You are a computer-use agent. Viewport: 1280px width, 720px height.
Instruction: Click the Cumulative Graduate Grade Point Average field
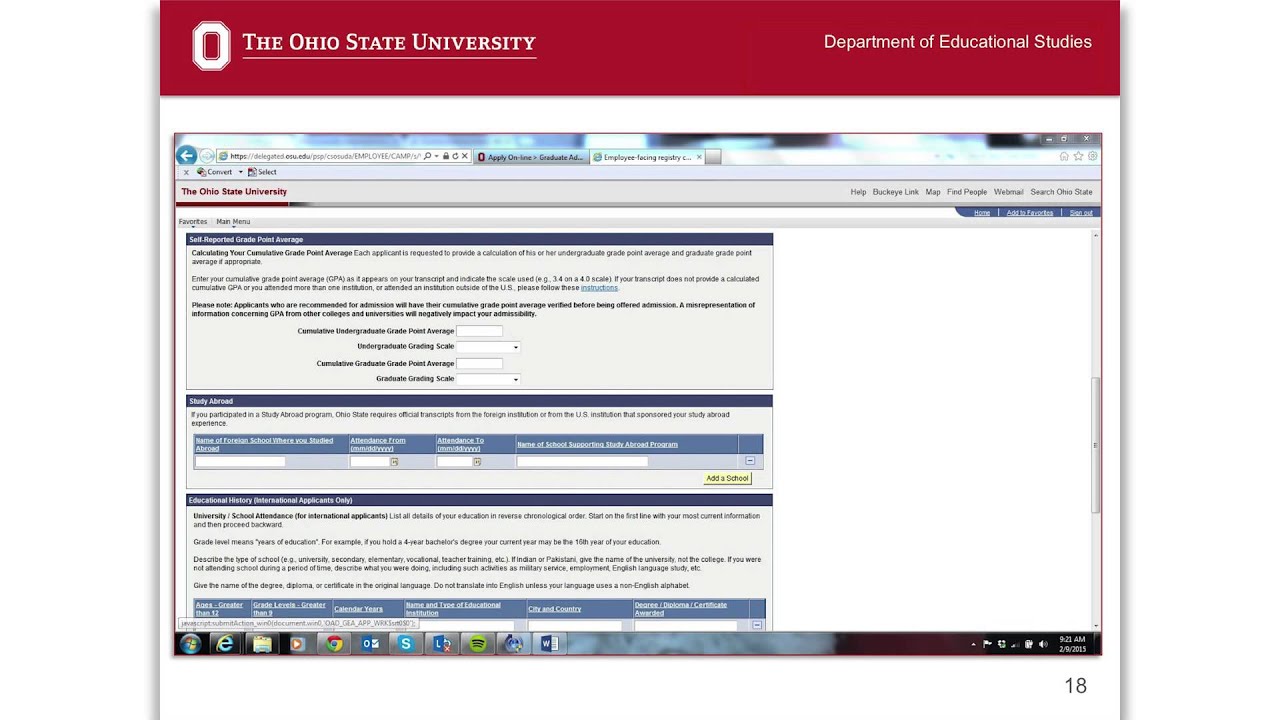click(x=479, y=364)
